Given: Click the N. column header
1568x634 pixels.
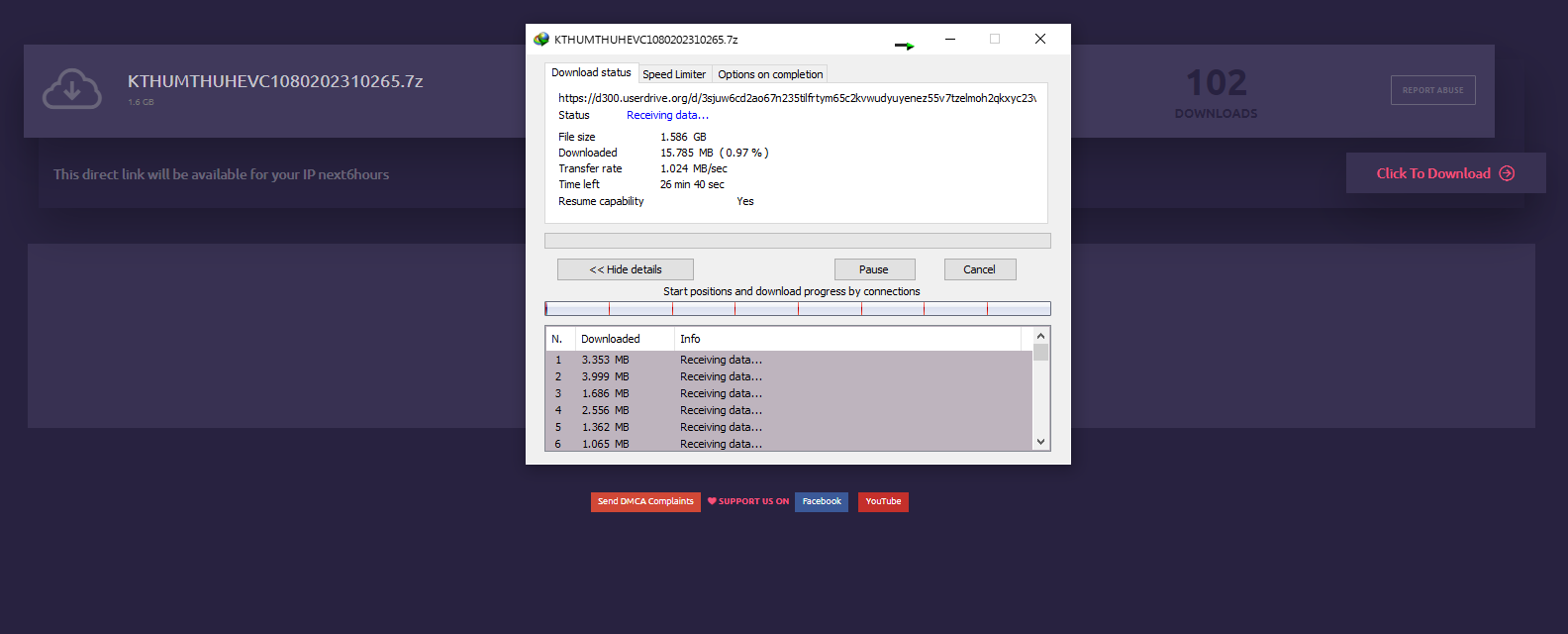Looking at the screenshot, I should coord(560,339).
